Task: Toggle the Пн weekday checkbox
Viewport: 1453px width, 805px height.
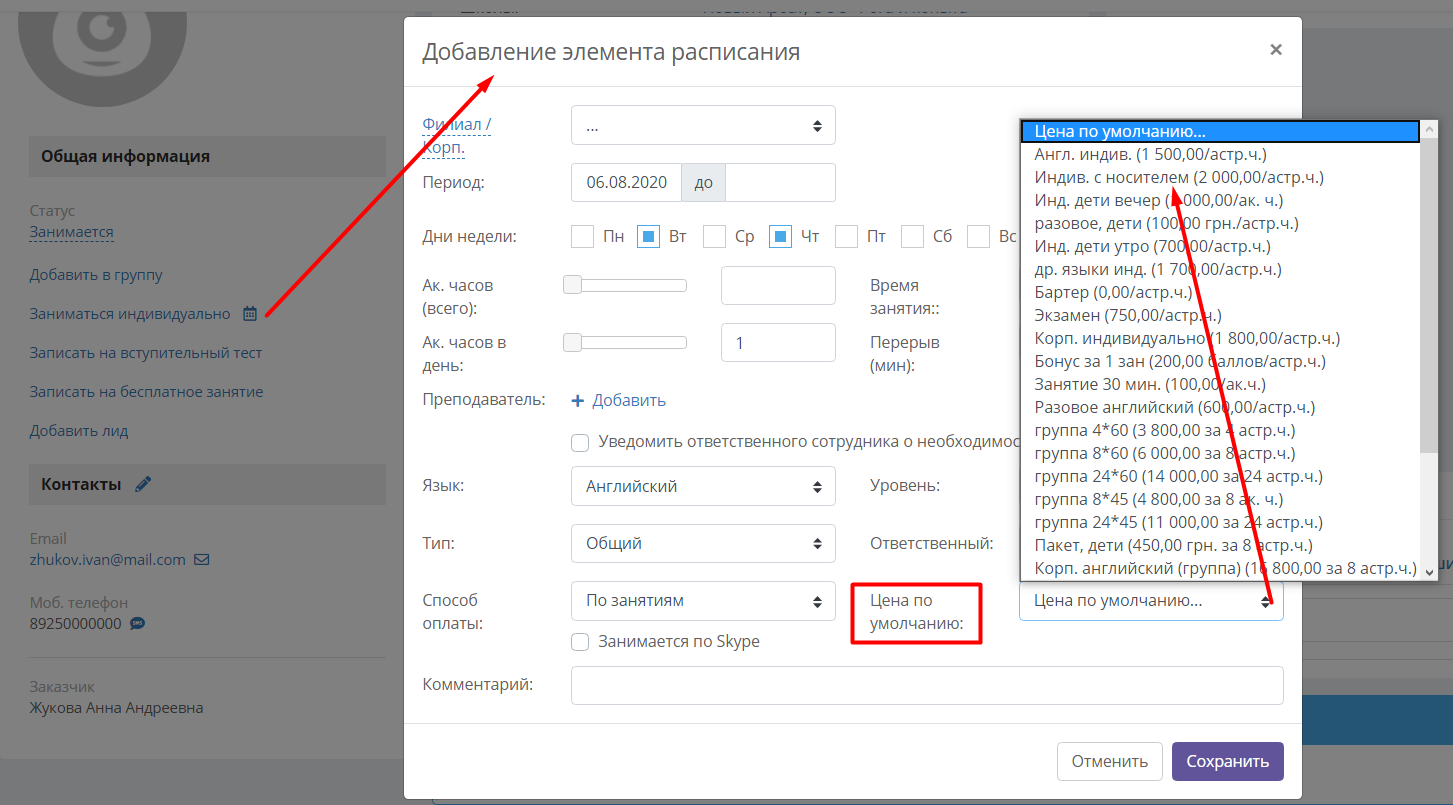Action: coord(582,237)
